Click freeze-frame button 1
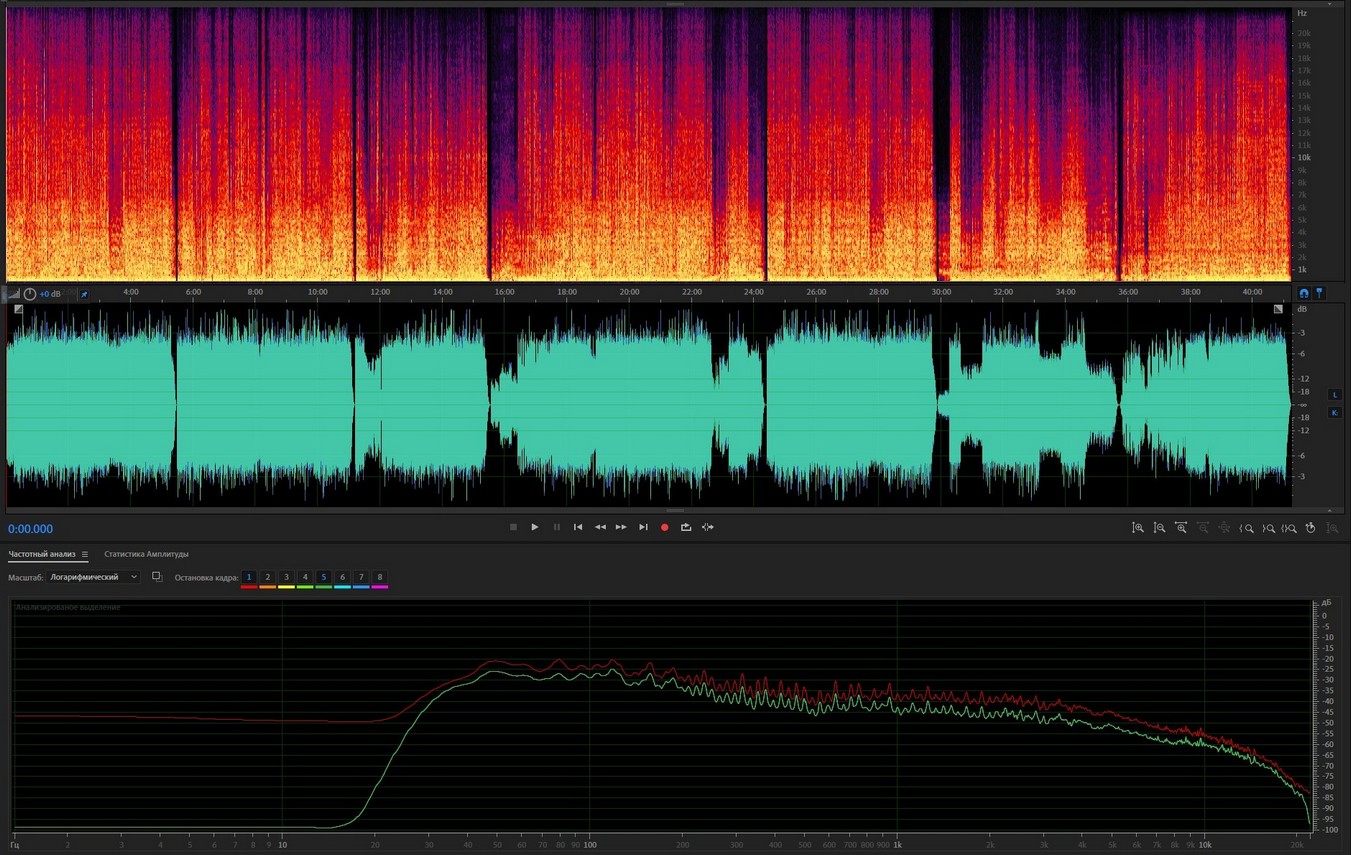 (249, 577)
